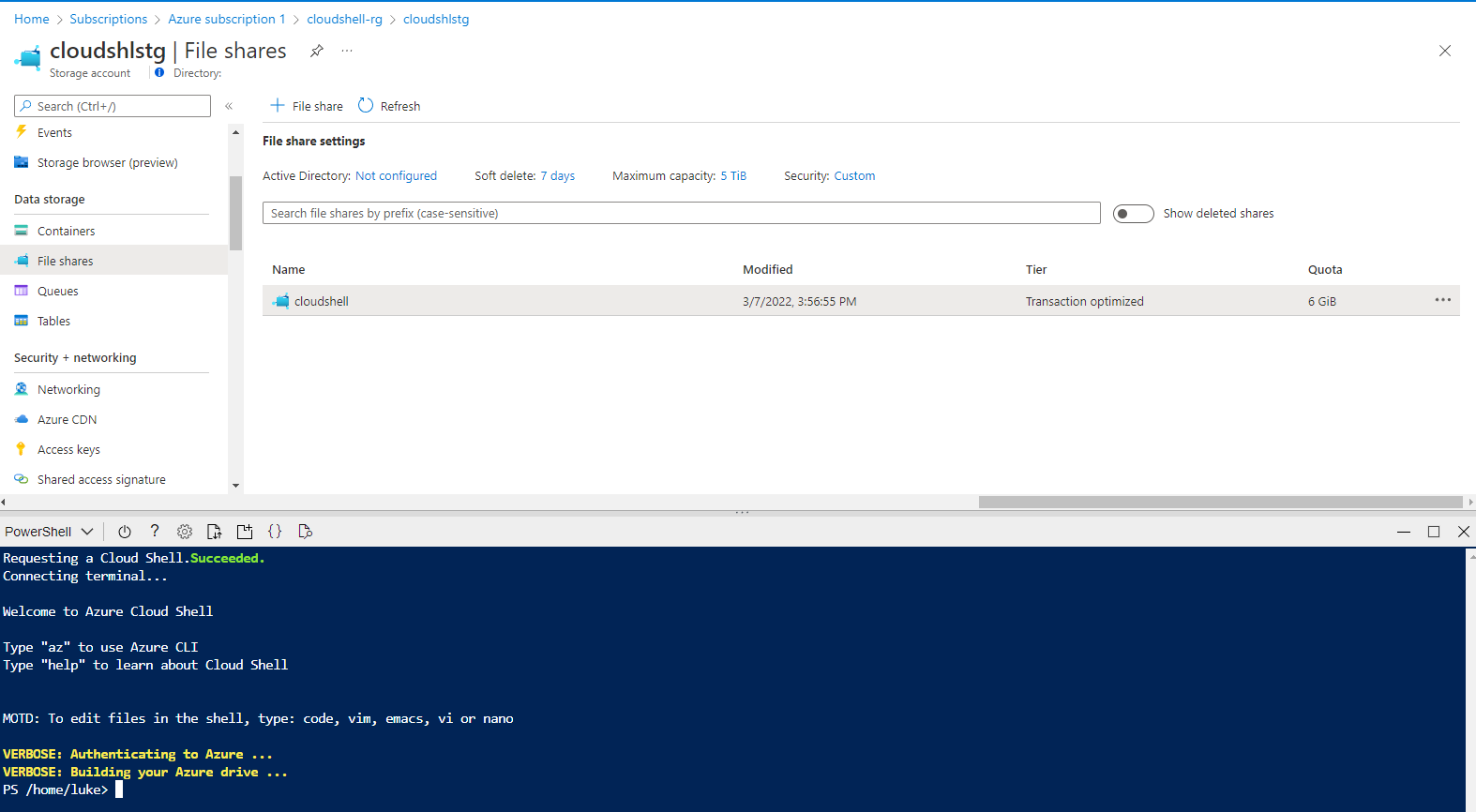Open Networking settings
The width and height of the screenshot is (1476, 812).
[x=68, y=389]
